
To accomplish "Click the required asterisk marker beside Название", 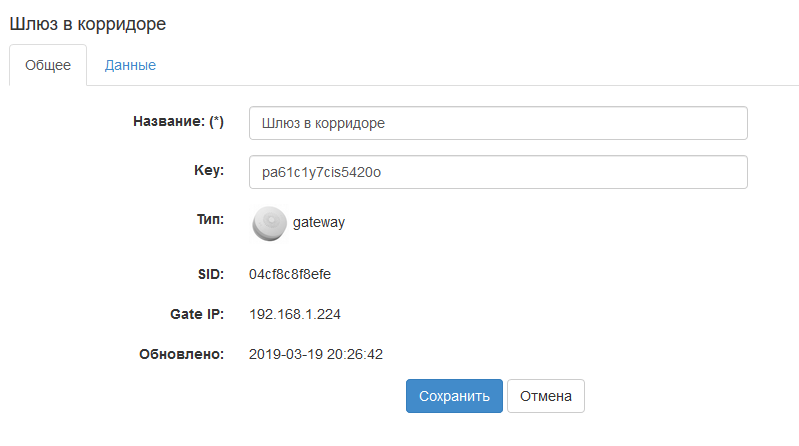I will (216, 122).
